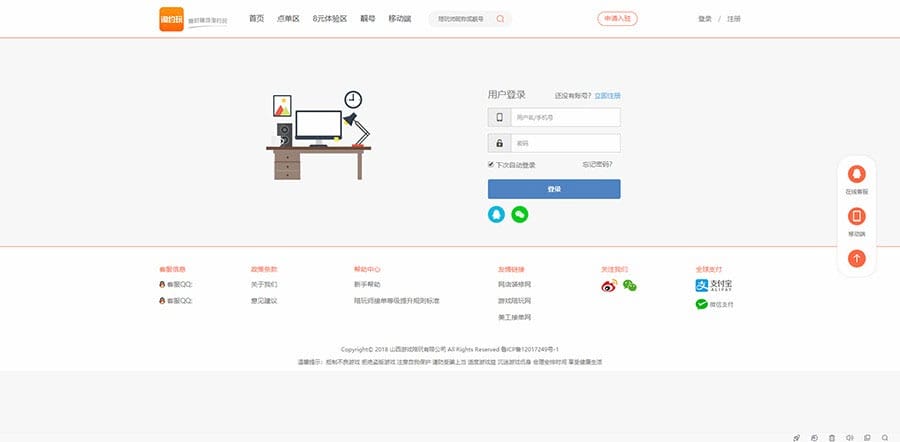Click the search magnifier icon in header

pyautogui.click(x=500, y=19)
